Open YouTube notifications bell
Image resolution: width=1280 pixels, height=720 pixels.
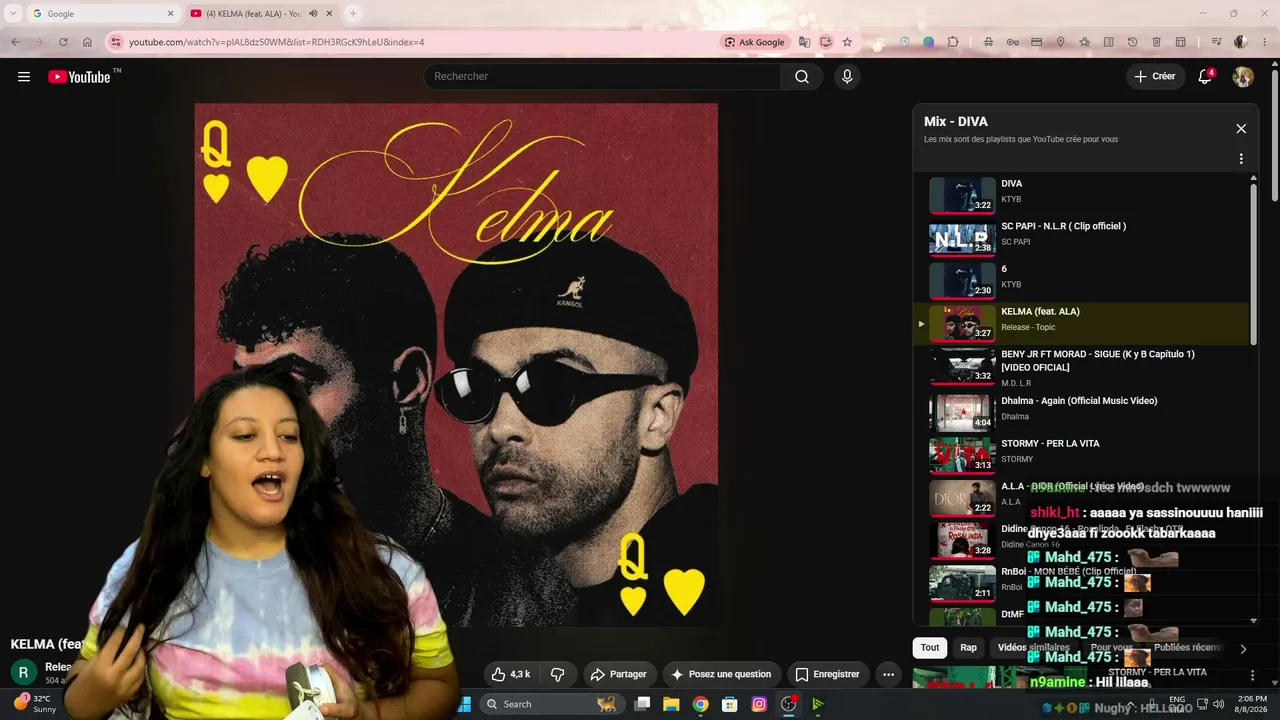1205,77
